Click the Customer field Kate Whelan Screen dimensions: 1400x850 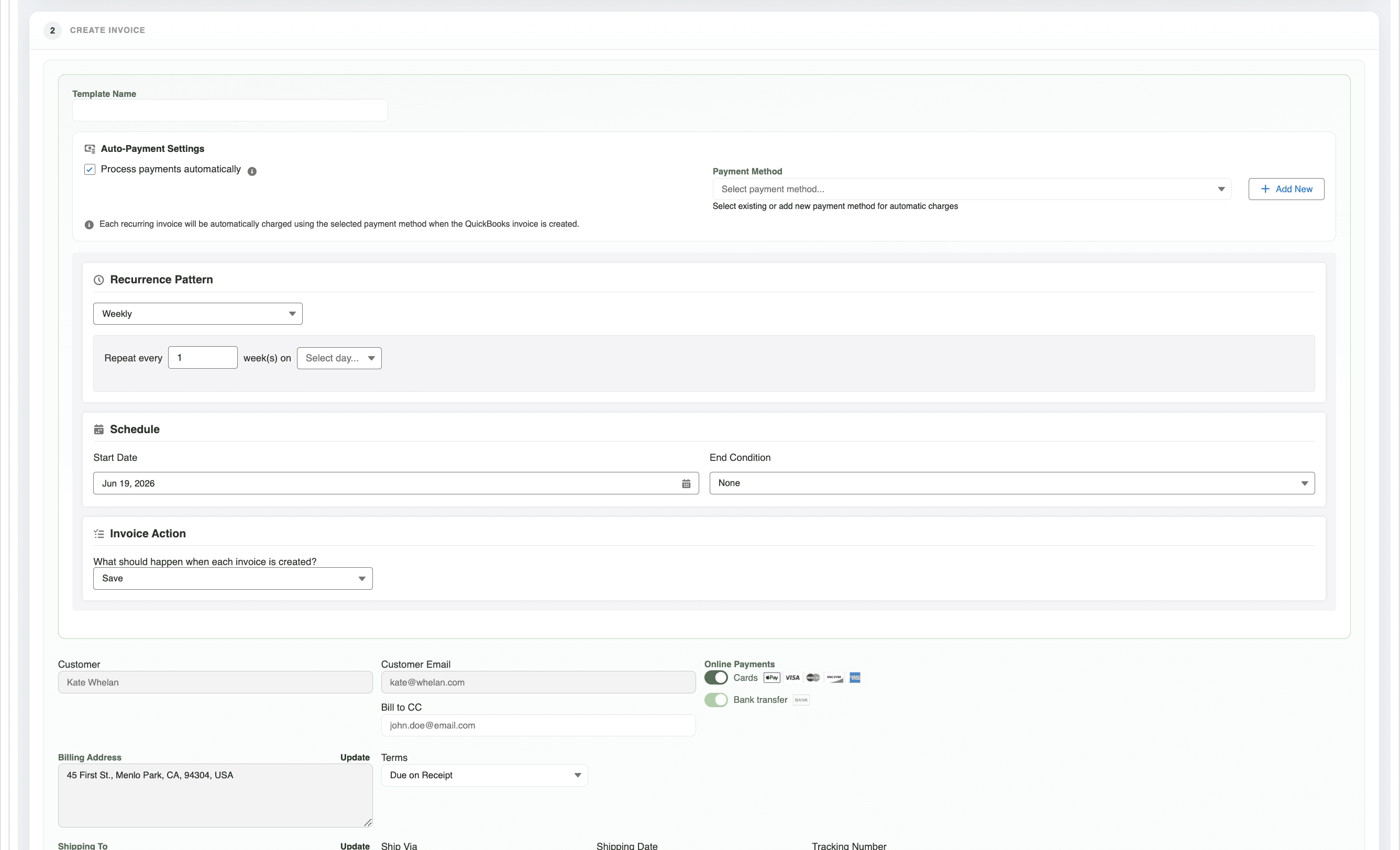coord(215,682)
